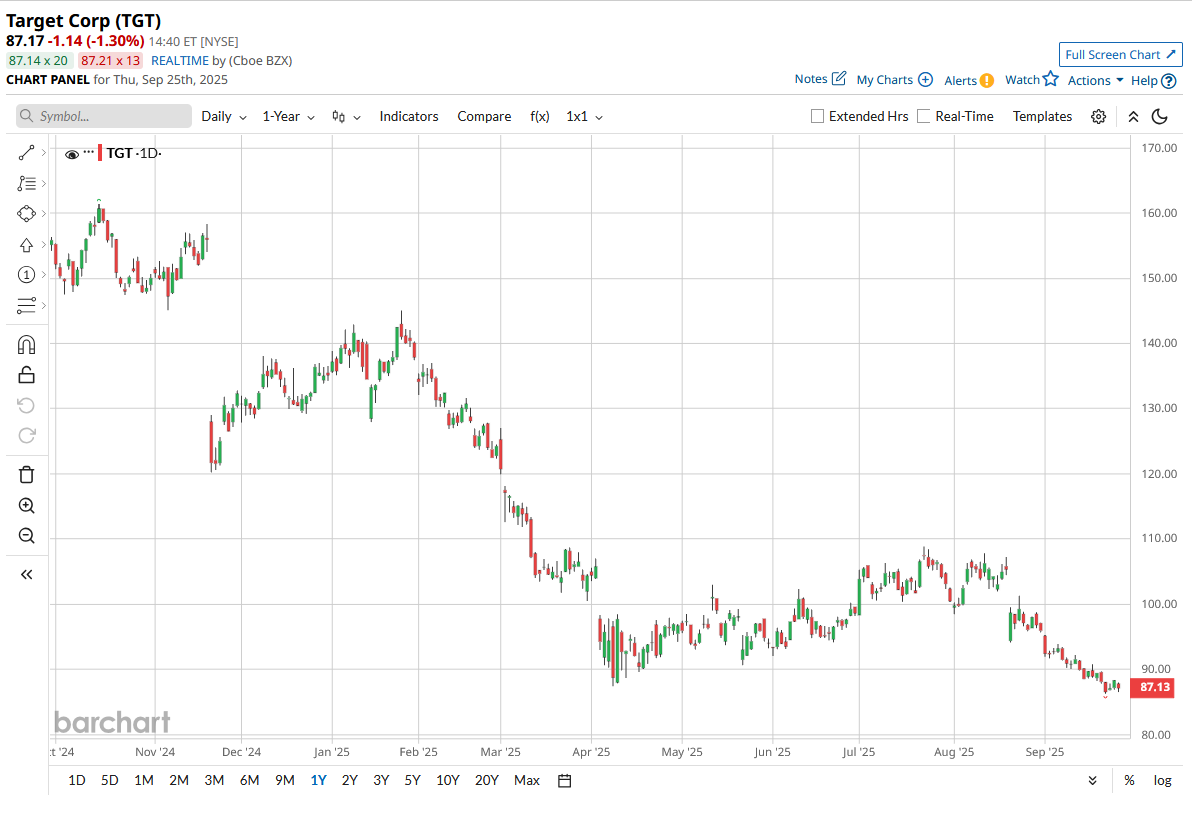The width and height of the screenshot is (1192, 817).
Task: Tick the Real-Time checkbox
Action: click(924, 117)
